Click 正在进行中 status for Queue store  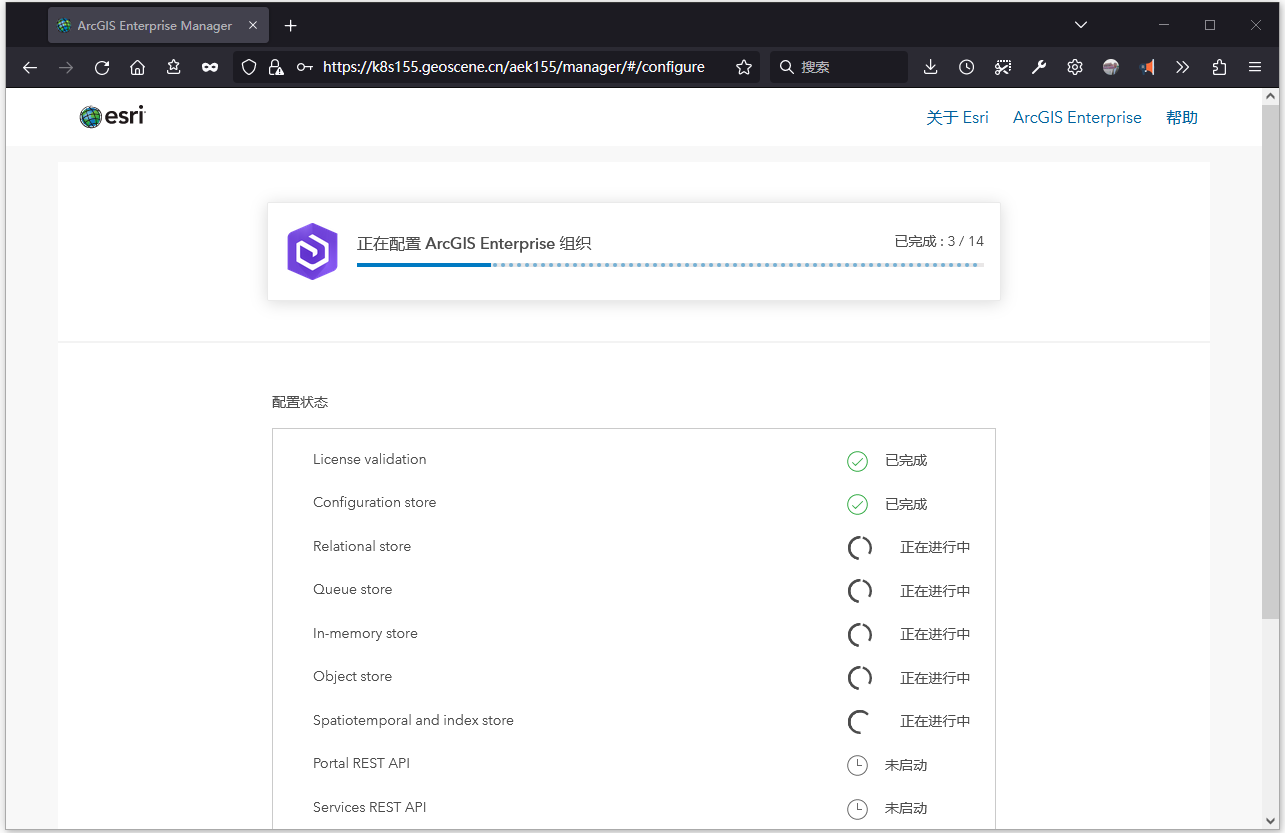coord(935,591)
